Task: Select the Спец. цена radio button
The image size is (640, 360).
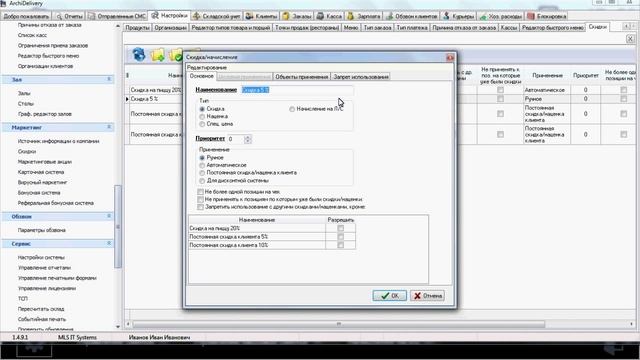Action: (x=202, y=124)
